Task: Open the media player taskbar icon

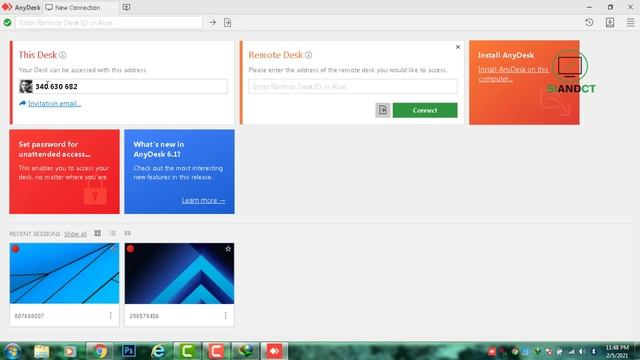Action: [69, 351]
